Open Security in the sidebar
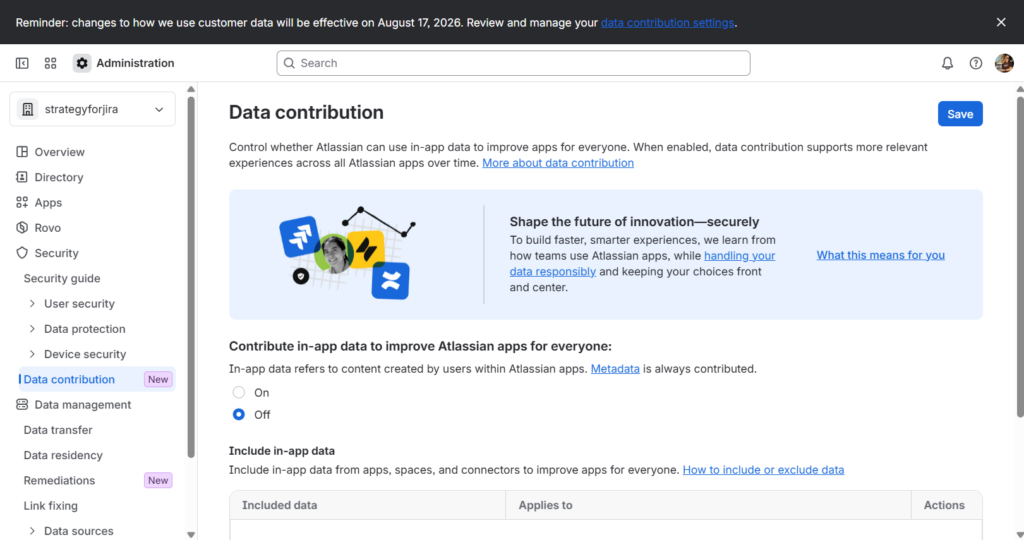1024x540 pixels. point(56,253)
